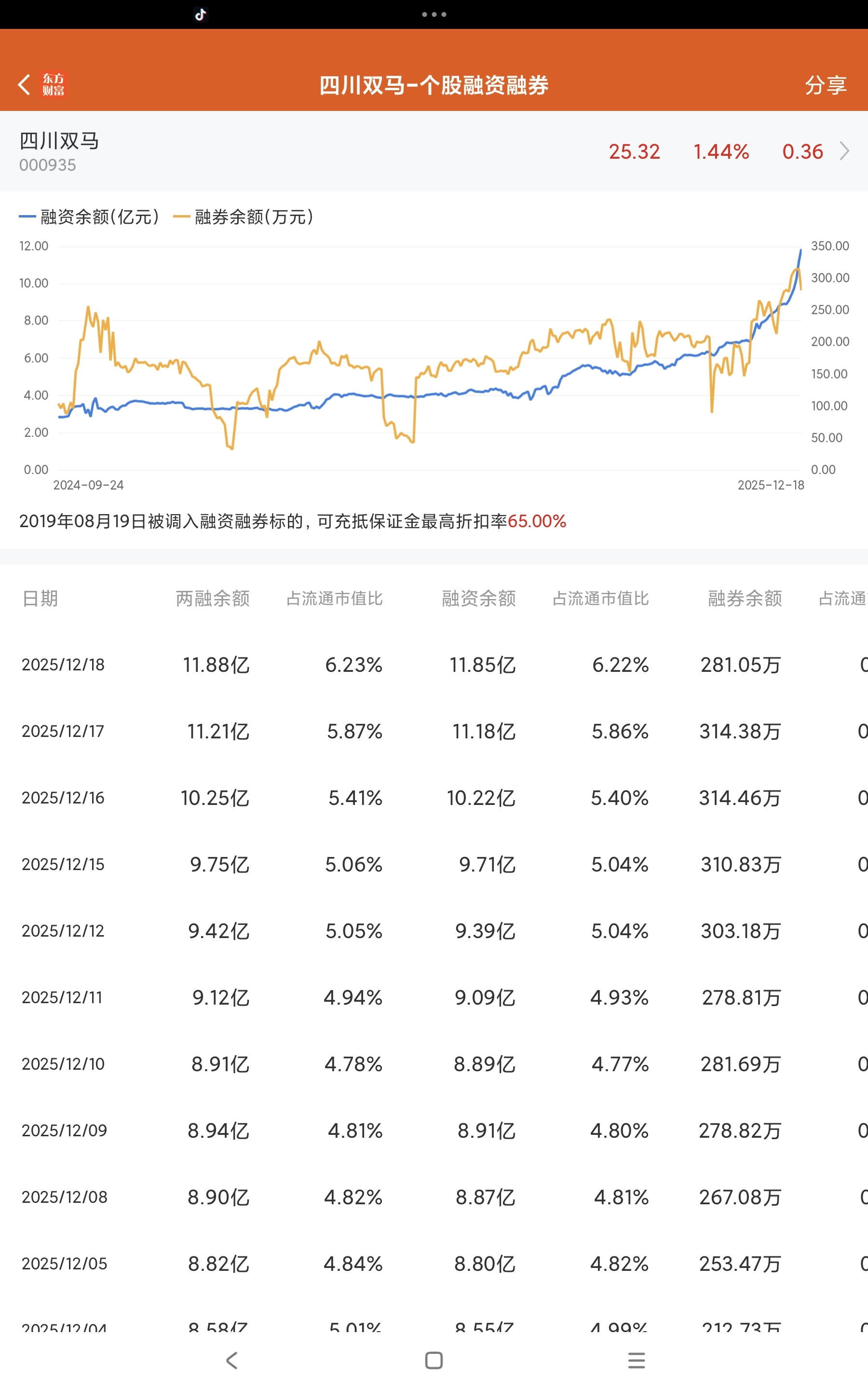Open the three-dot overflow menu at top
Viewport: 868px width, 1389px height.
[x=434, y=14]
